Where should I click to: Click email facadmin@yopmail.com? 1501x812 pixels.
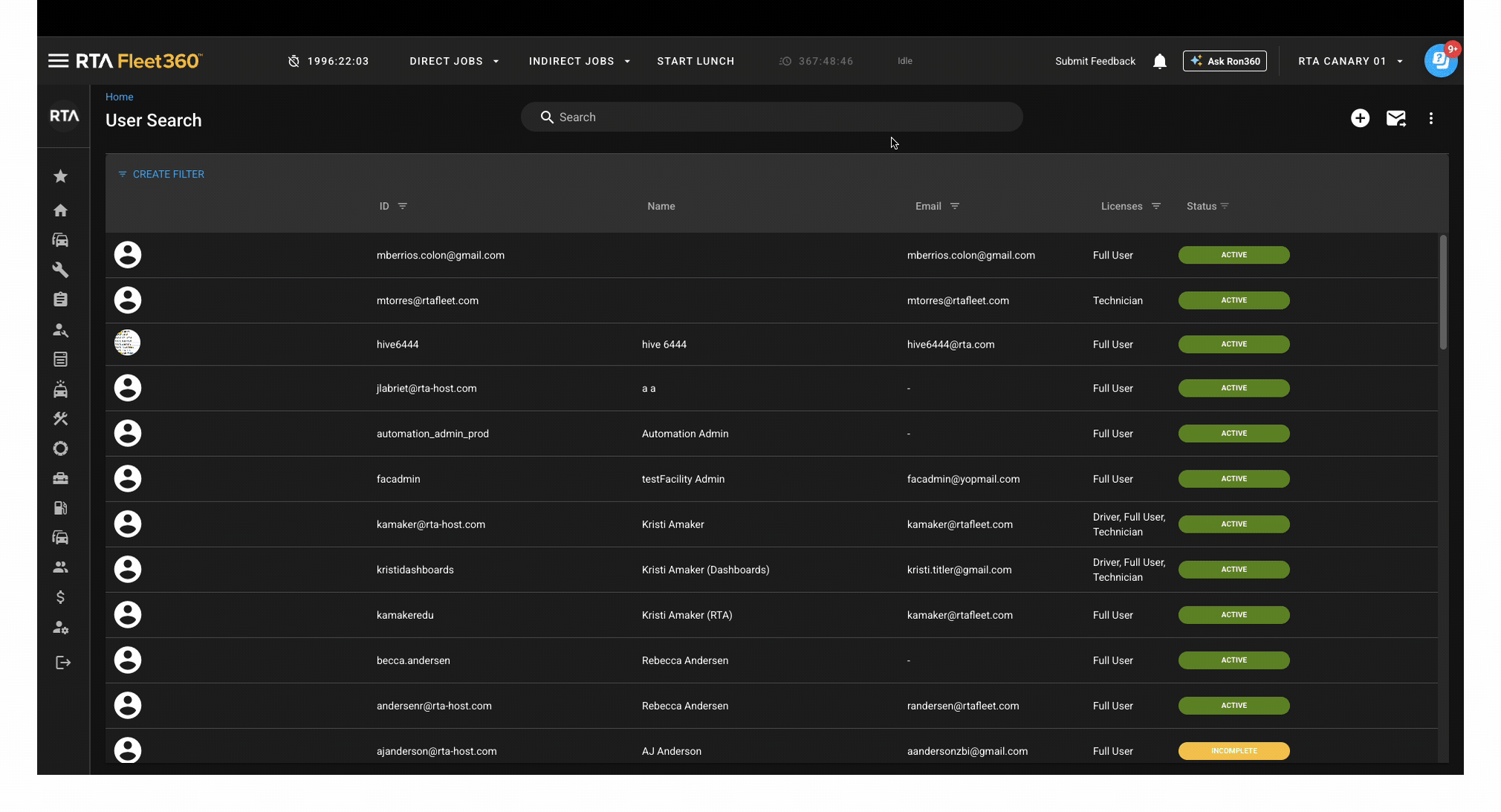coord(963,479)
